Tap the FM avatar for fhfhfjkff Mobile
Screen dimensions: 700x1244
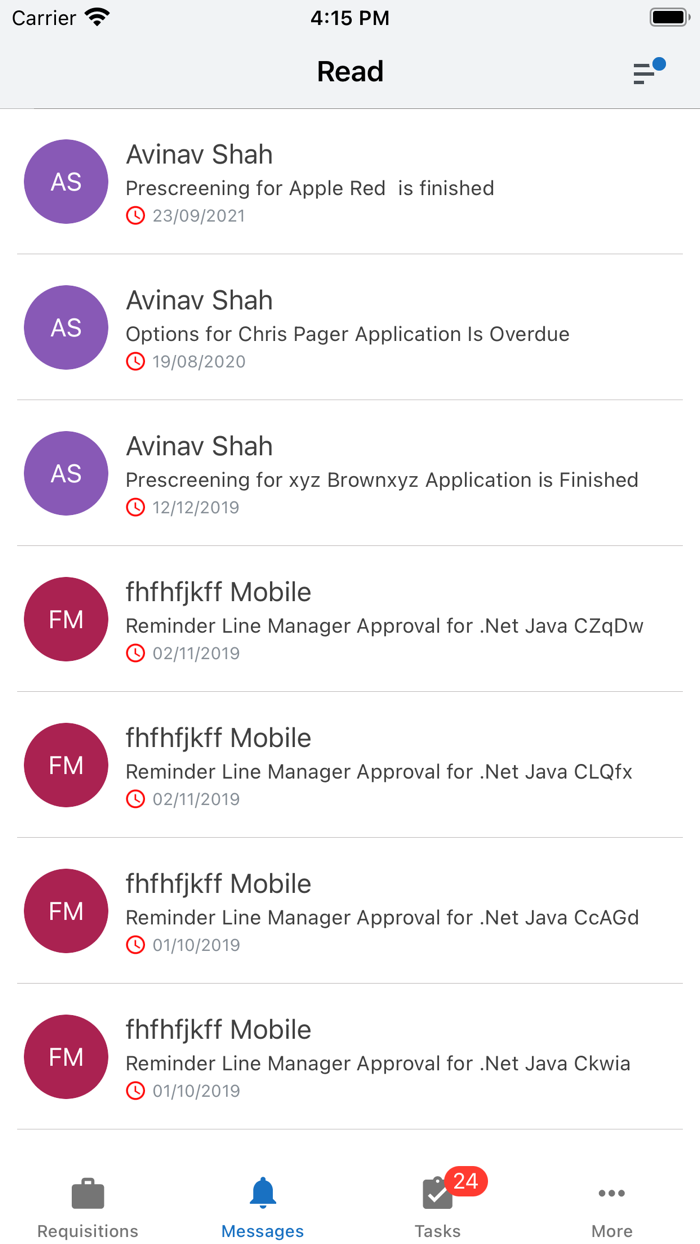[66, 619]
